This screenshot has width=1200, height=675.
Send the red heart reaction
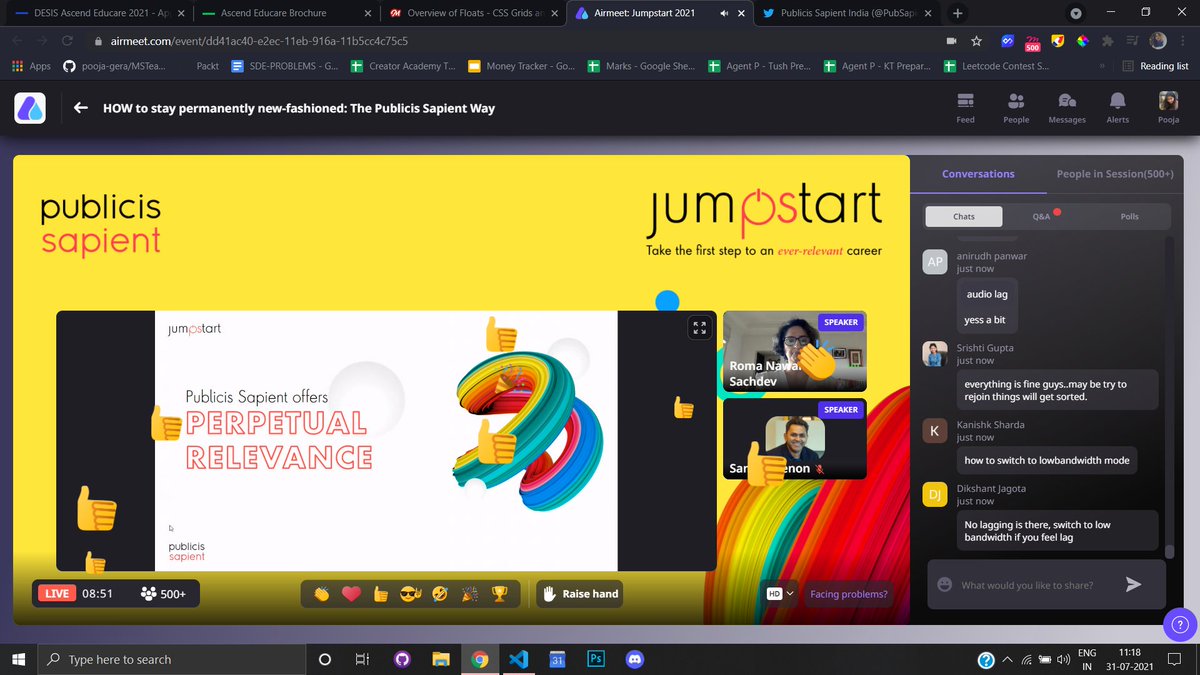coord(351,594)
